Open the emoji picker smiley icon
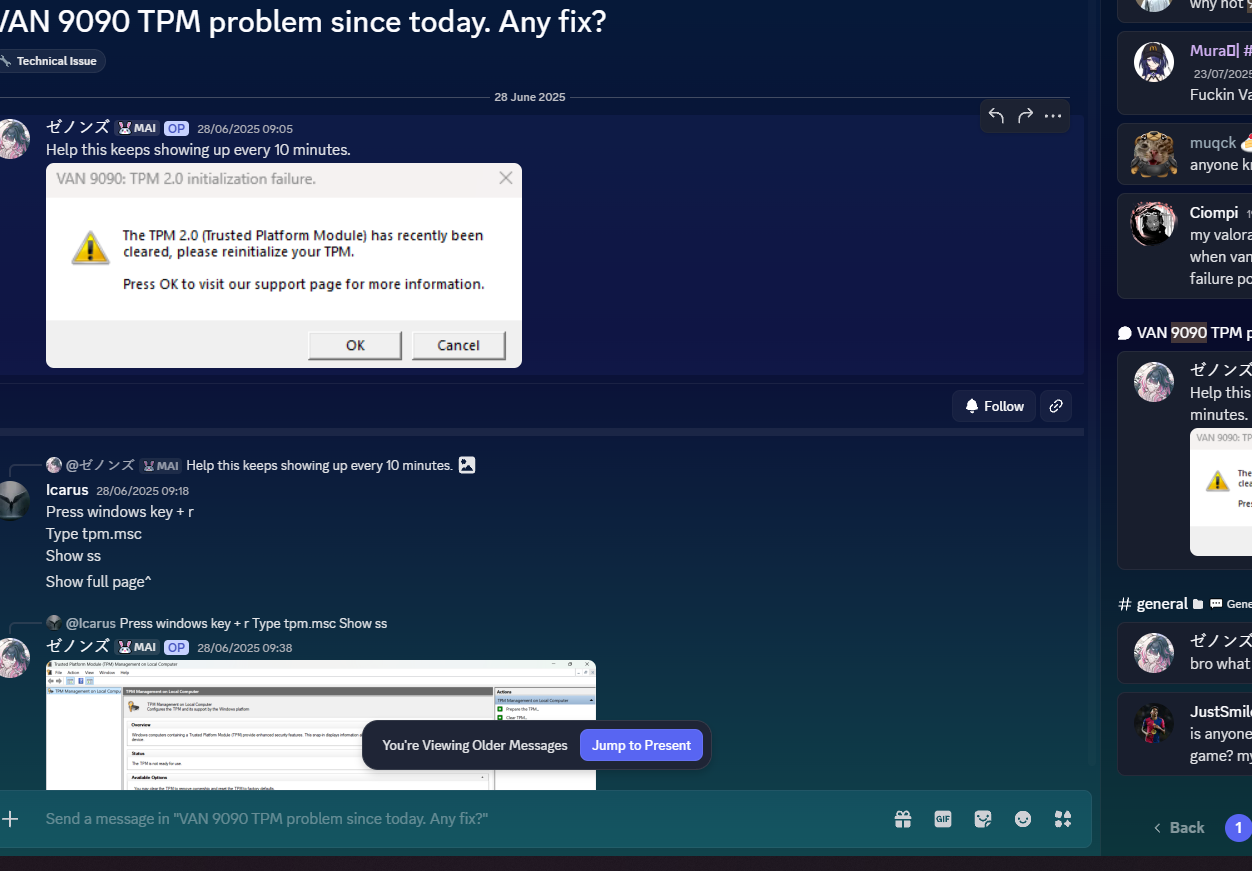The height and width of the screenshot is (871, 1252). 1023,819
